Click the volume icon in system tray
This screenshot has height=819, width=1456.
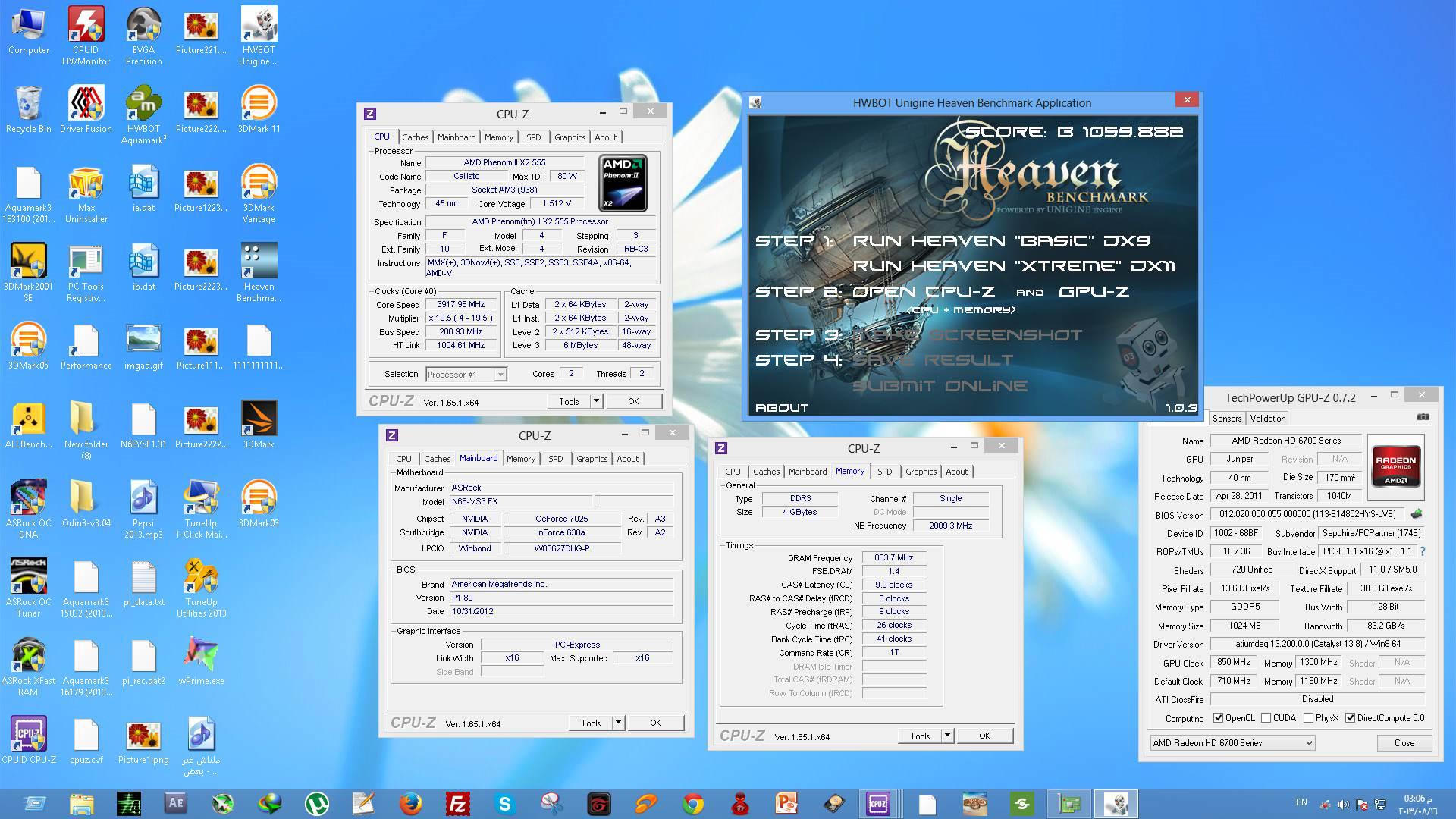click(x=1343, y=805)
